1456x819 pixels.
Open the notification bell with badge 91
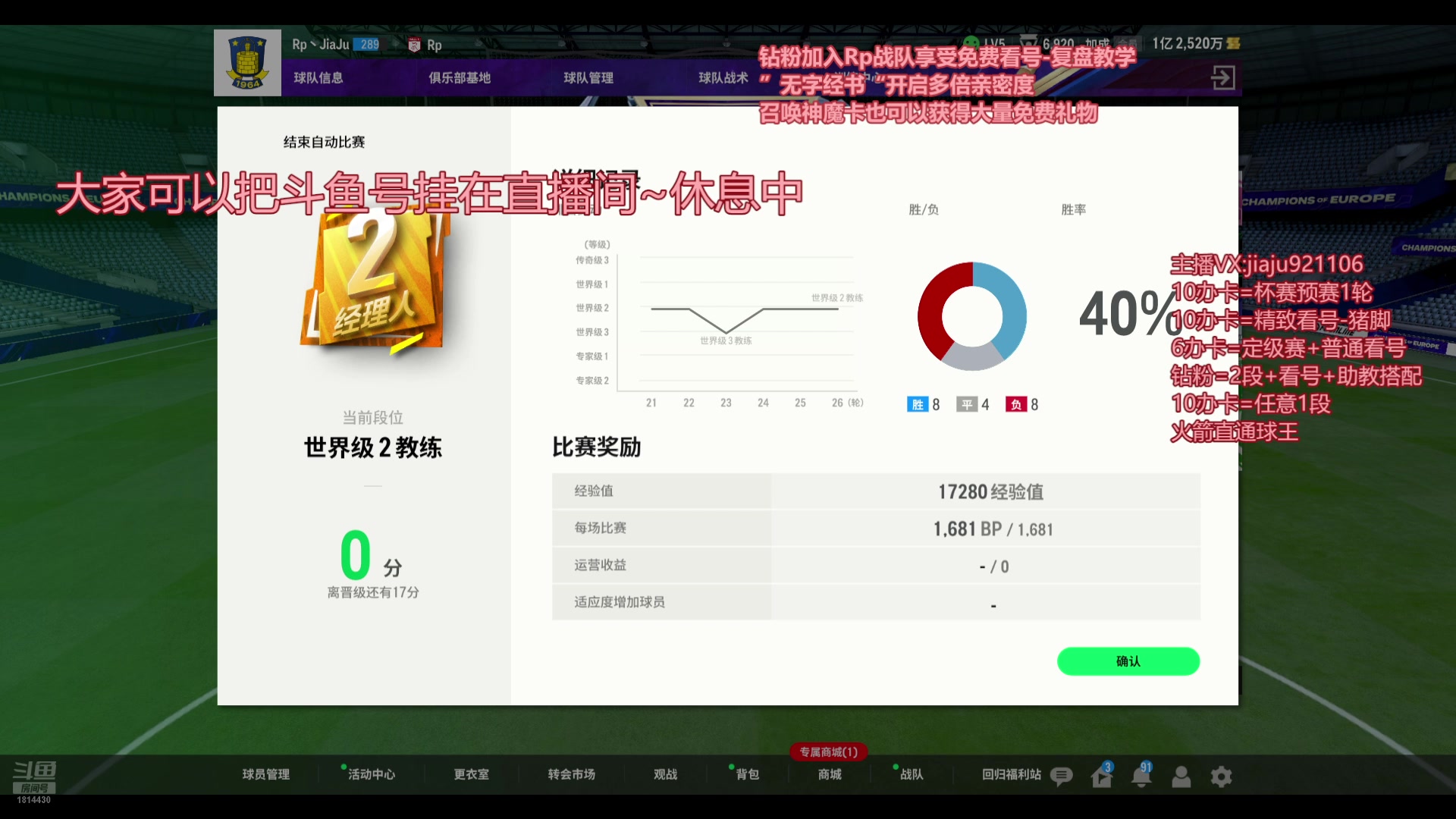1142,776
